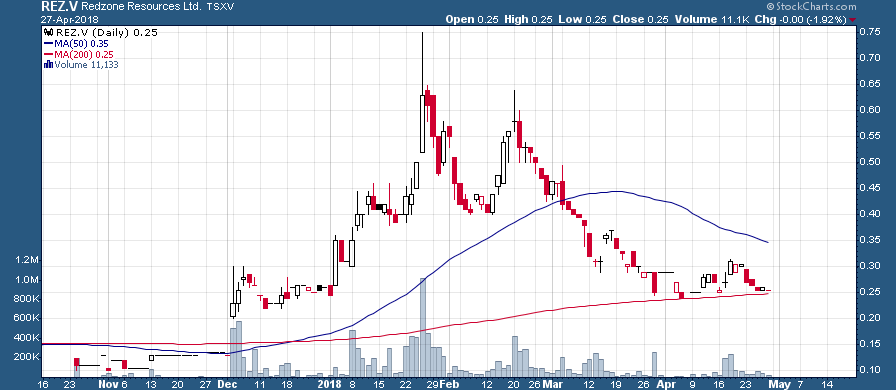
Task: Click the MA(50) 0.35 legend entry
Action: tap(76, 43)
